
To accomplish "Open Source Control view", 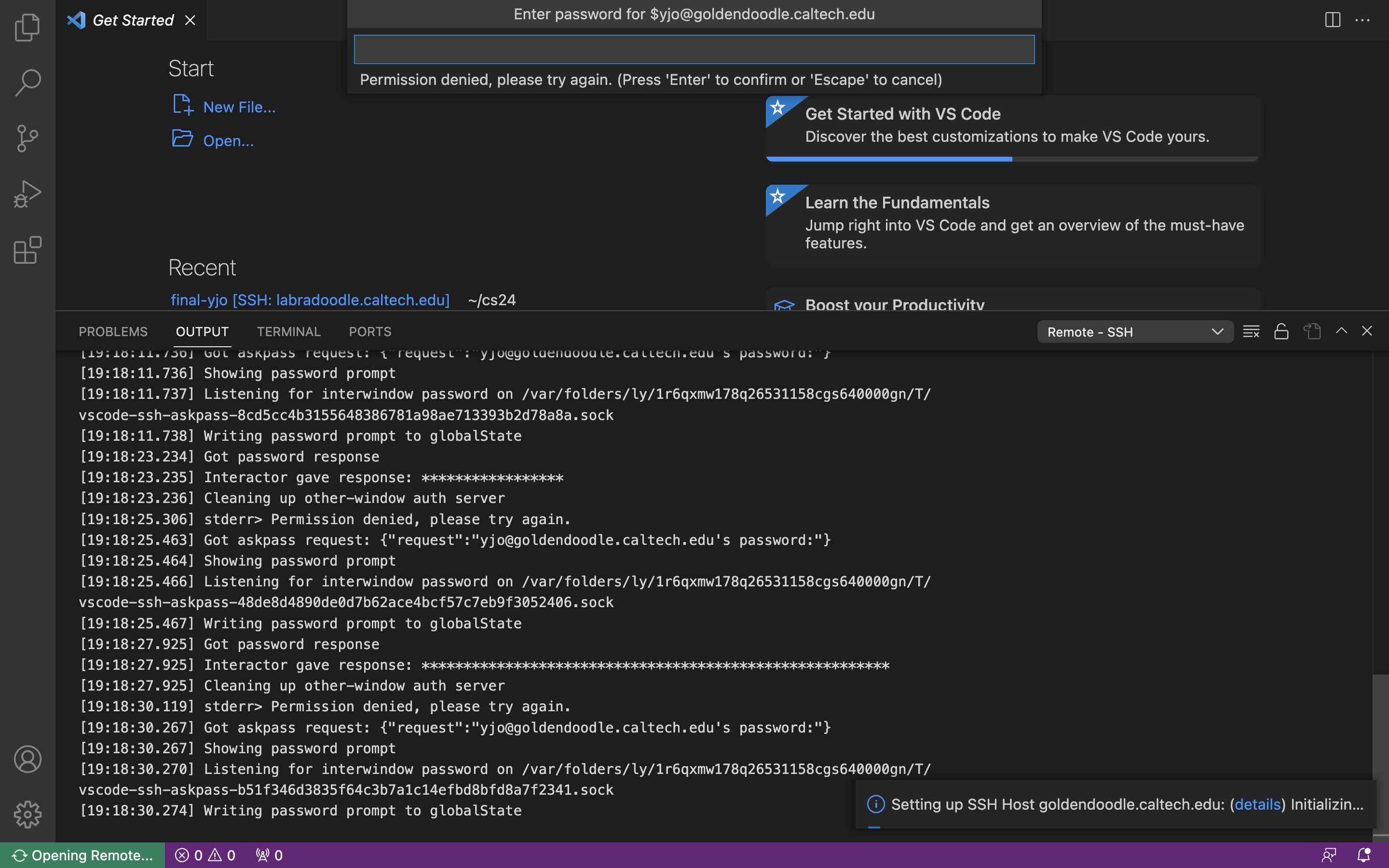I will tap(27, 138).
